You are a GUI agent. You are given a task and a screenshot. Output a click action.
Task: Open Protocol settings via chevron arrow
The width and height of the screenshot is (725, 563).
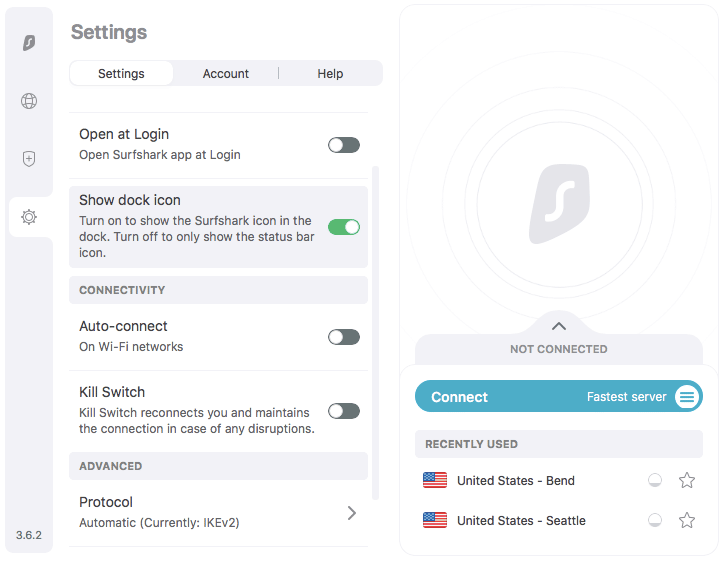(352, 513)
